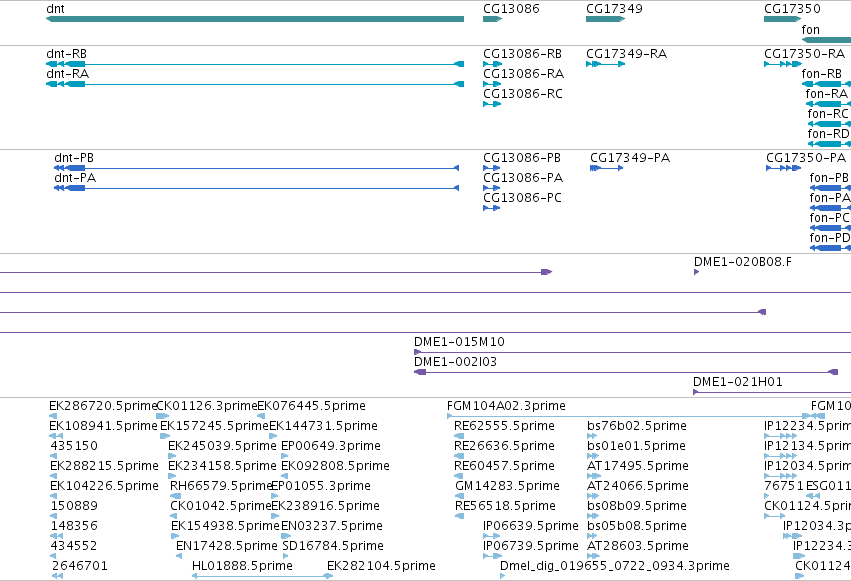Click the fon gene label

pyautogui.click(x=811, y=30)
